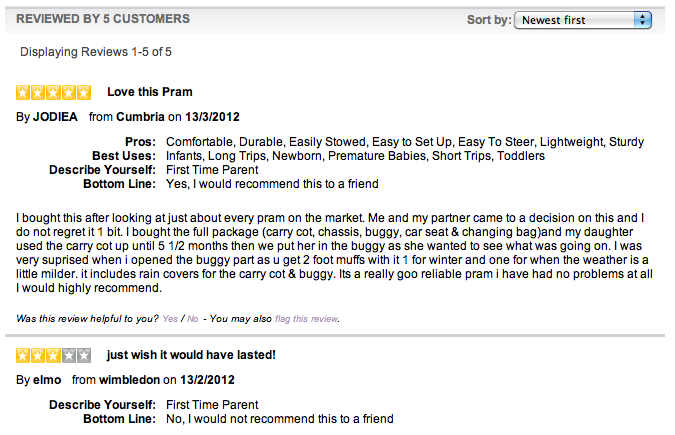This screenshot has width=675, height=435.
Task: Click the Love this Pram review title
Action: tap(150, 92)
